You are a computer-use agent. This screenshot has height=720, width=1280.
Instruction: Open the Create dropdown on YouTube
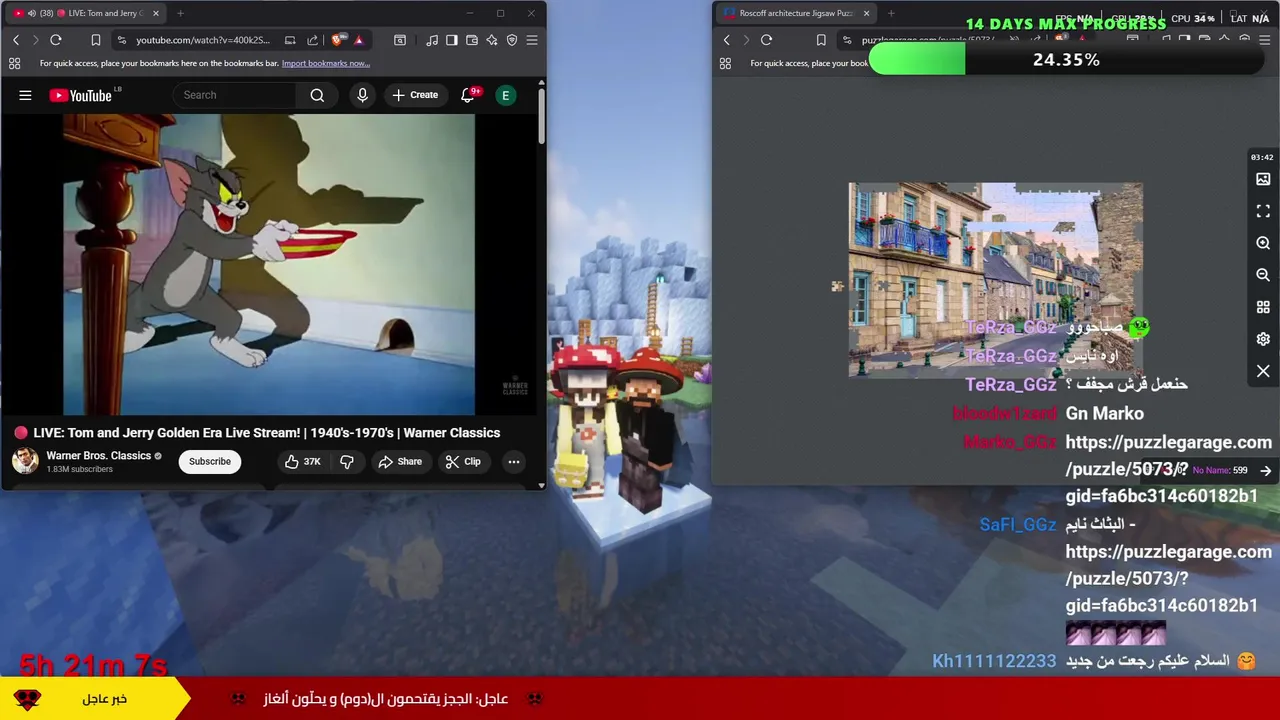[x=415, y=95]
